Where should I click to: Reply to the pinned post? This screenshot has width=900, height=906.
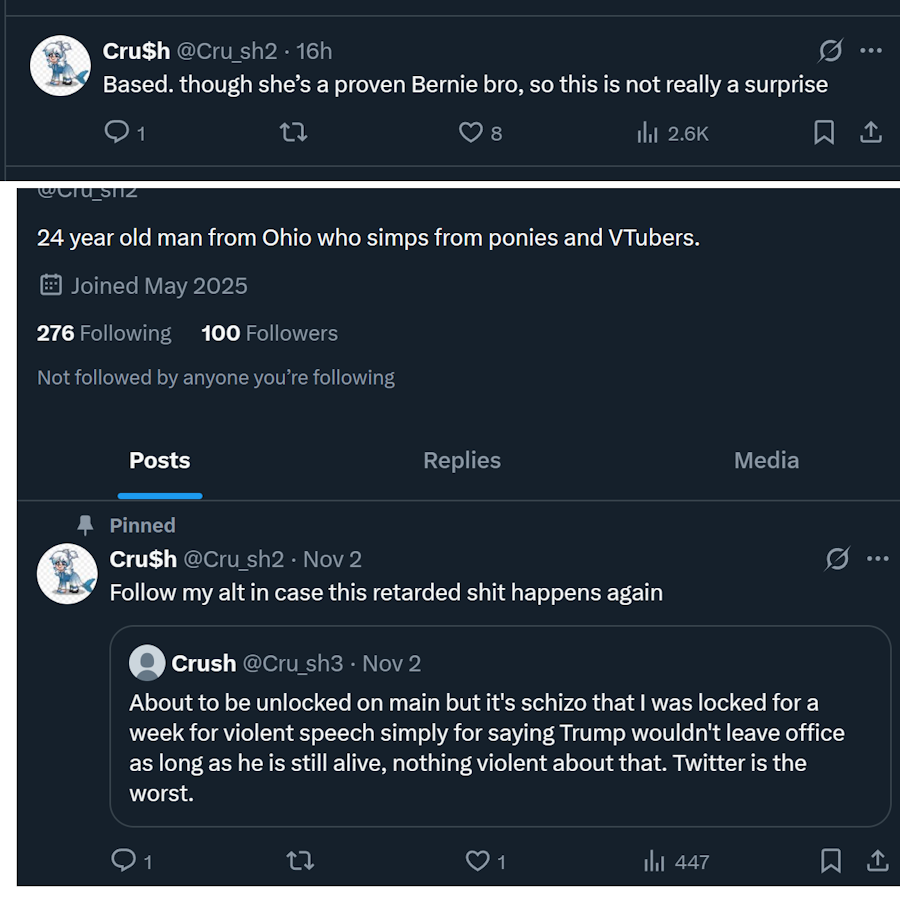click(124, 860)
